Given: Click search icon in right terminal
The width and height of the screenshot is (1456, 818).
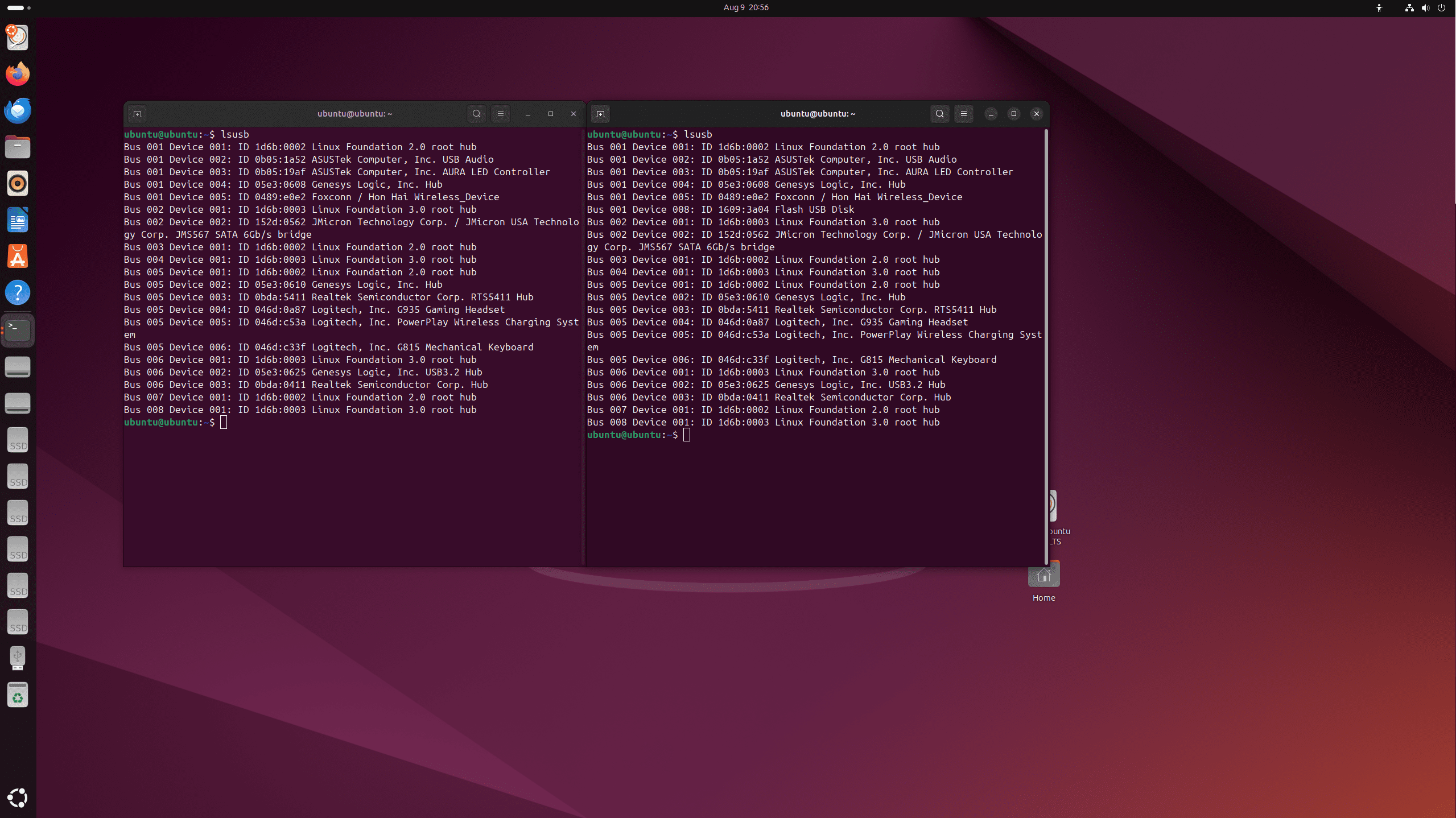Looking at the screenshot, I should tap(939, 114).
